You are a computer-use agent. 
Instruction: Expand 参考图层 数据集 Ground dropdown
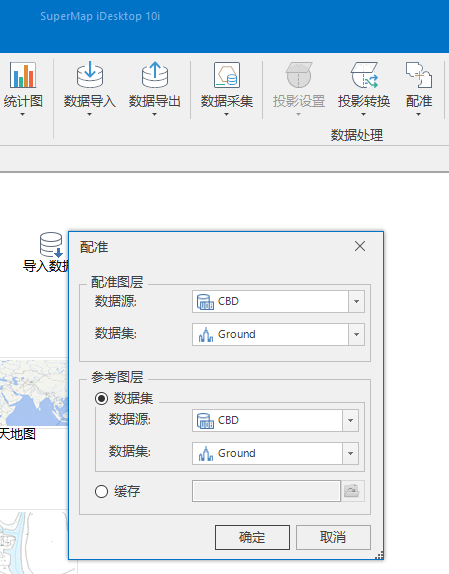(350, 453)
